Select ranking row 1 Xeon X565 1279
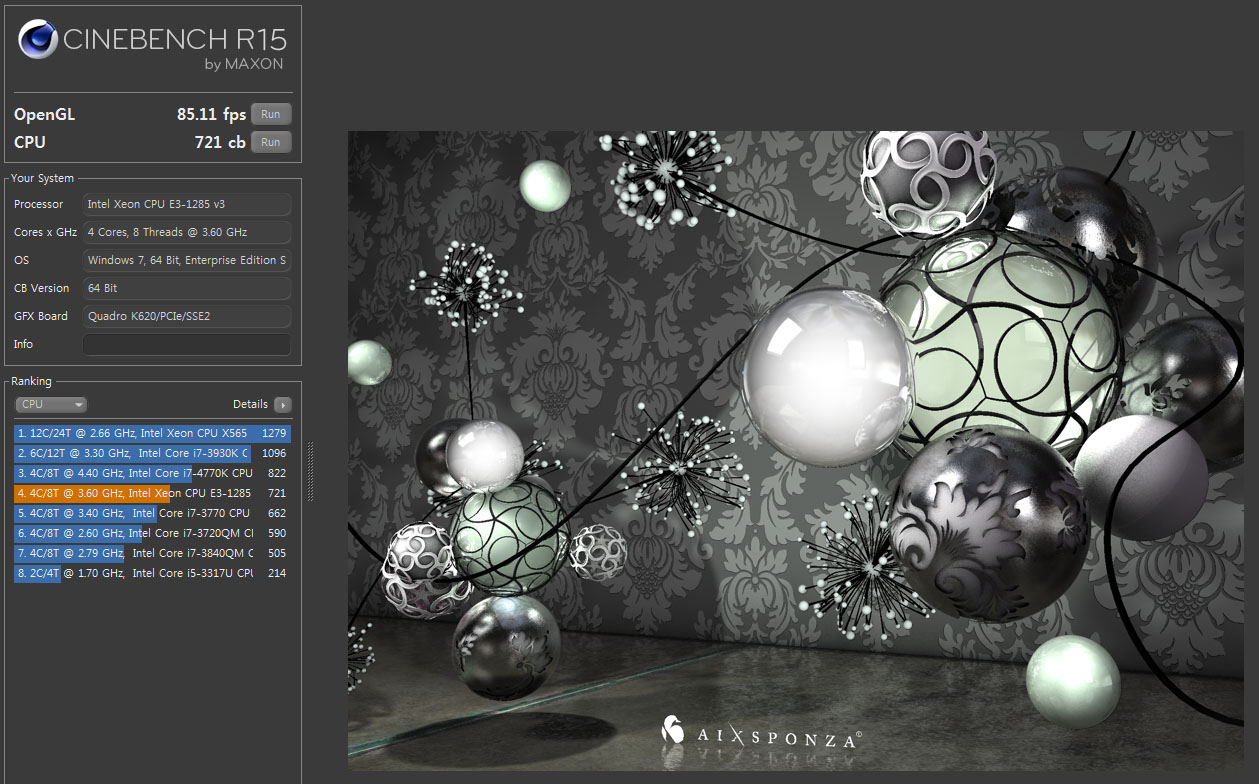 click(x=153, y=433)
